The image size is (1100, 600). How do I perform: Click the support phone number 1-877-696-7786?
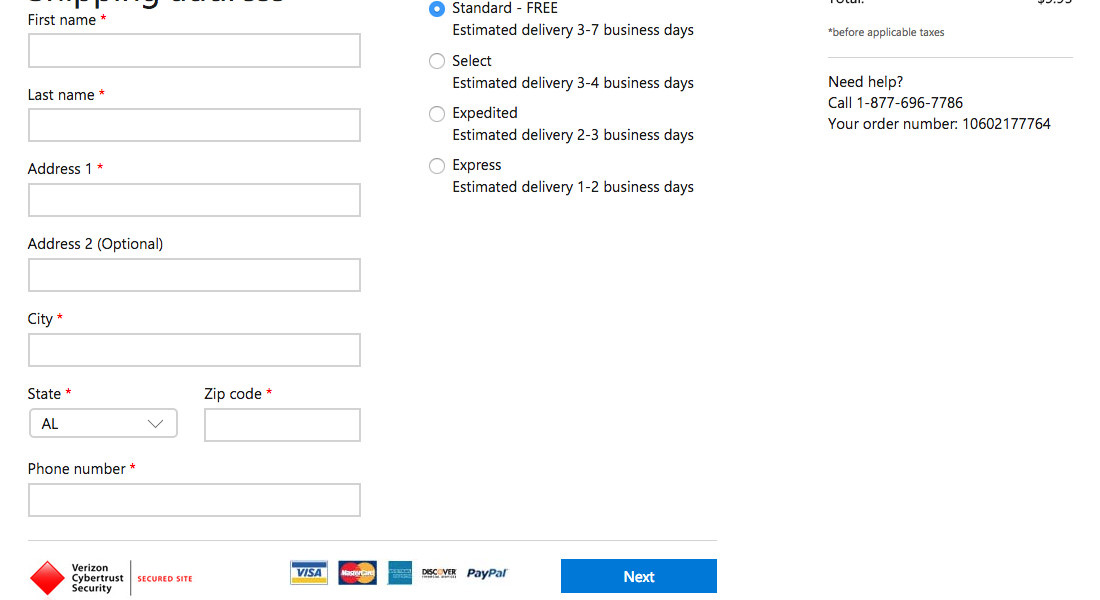tap(909, 103)
